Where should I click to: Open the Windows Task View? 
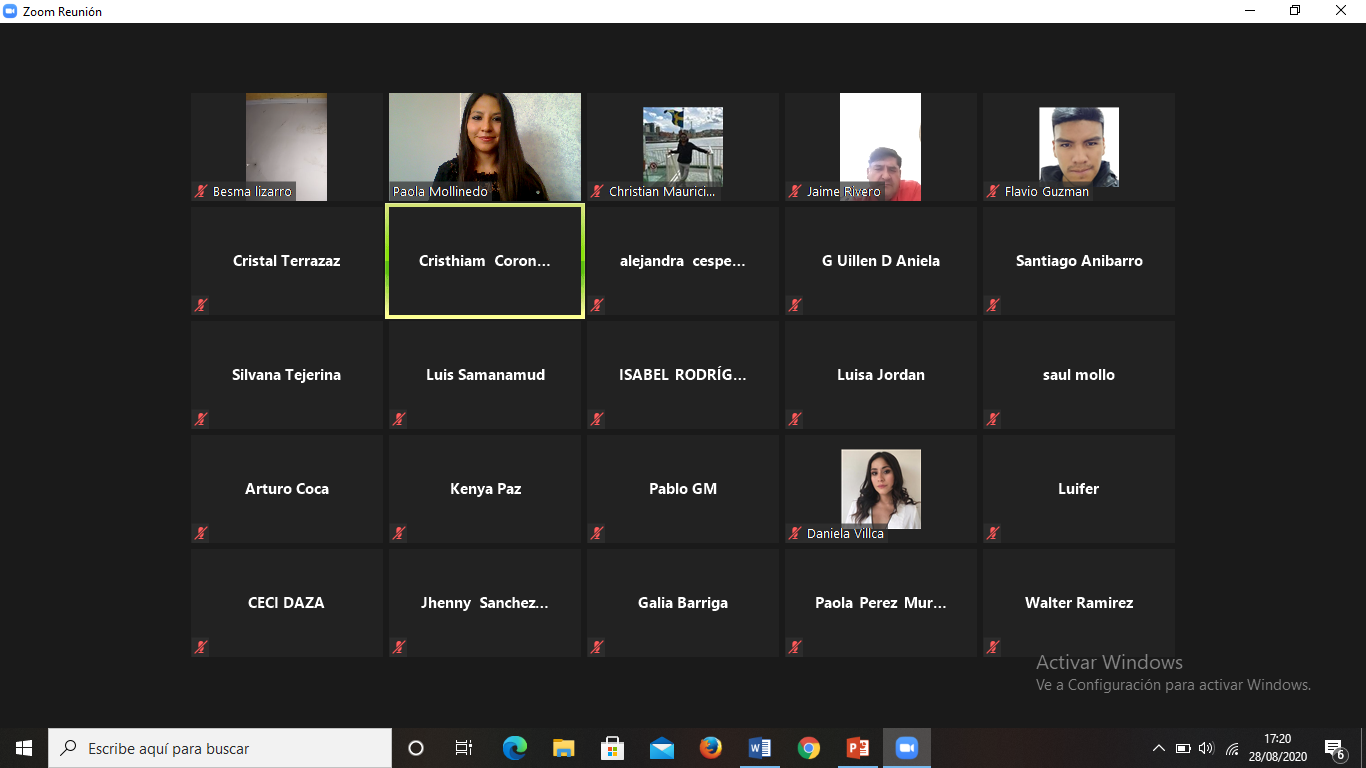click(464, 748)
